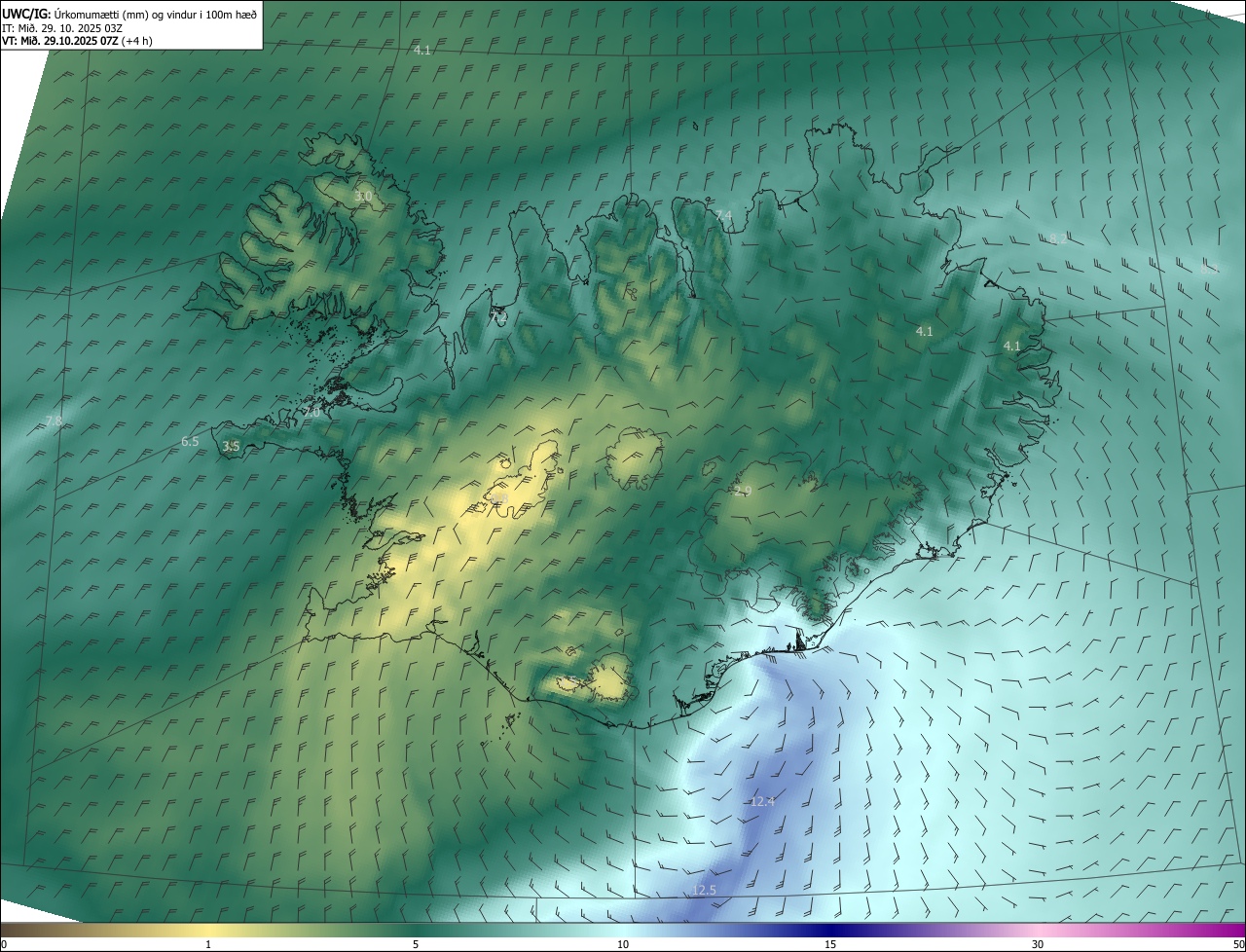Viewport: 1246px width, 952px height.
Task: Click the 3.5 value on Snæfellsnes peninsula
Action: [231, 446]
